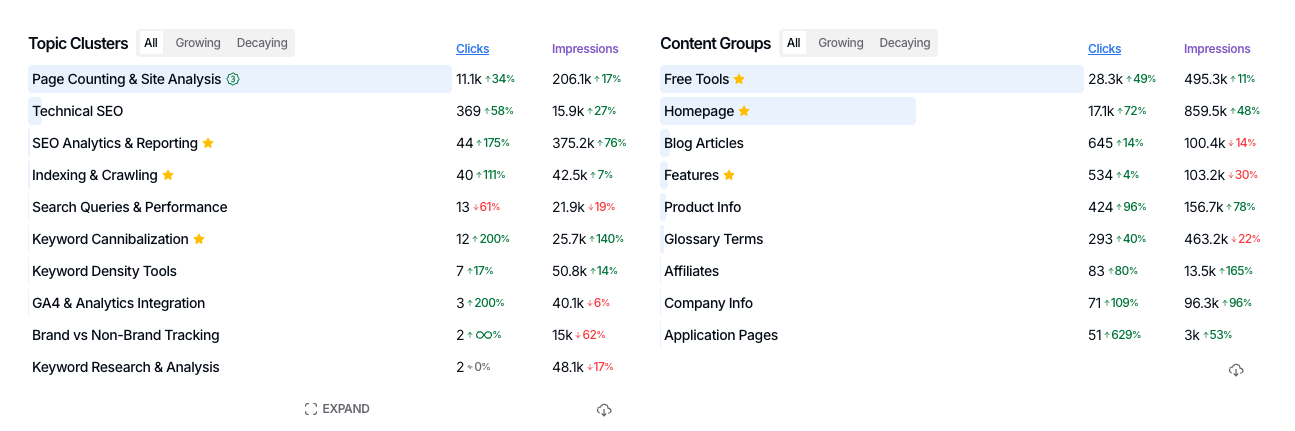Click the star next to Keyword Cannibalization
Viewport: 1295px width, 431px height.
coord(199,239)
